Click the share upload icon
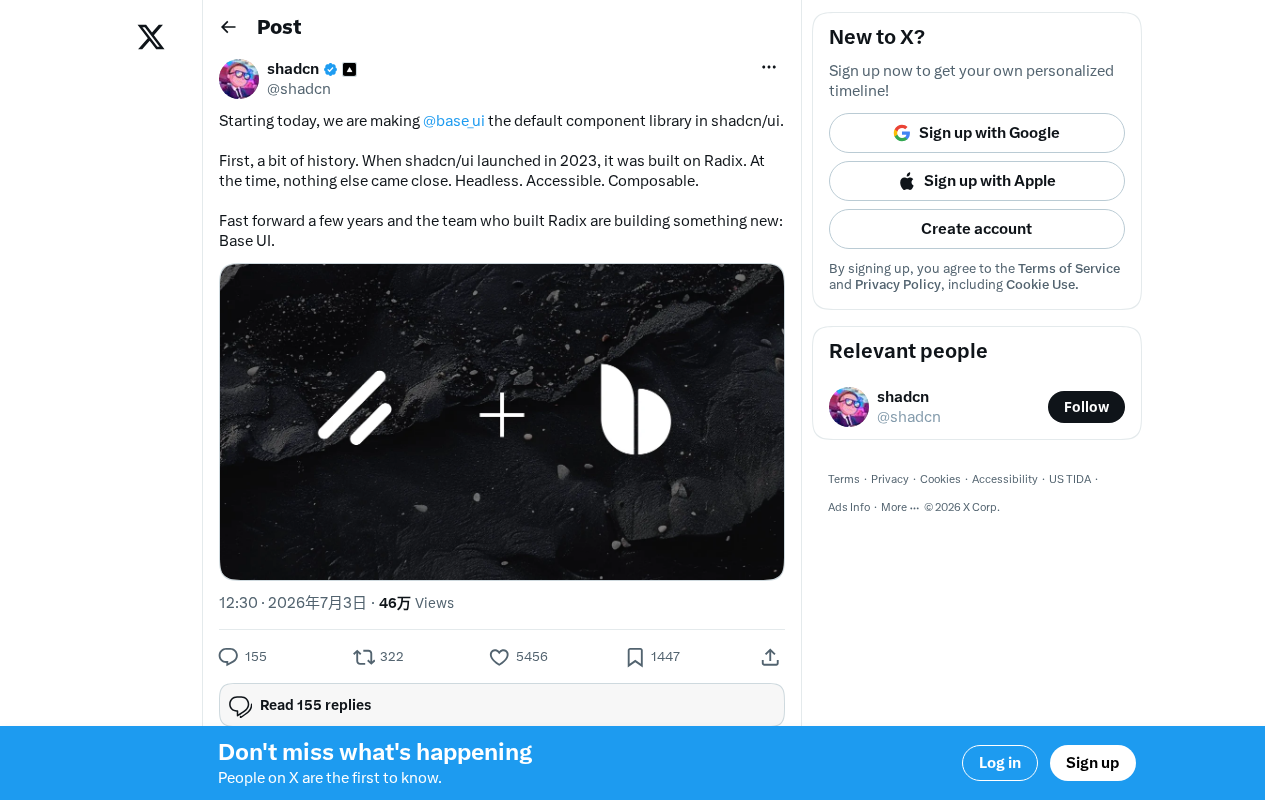 click(x=770, y=657)
